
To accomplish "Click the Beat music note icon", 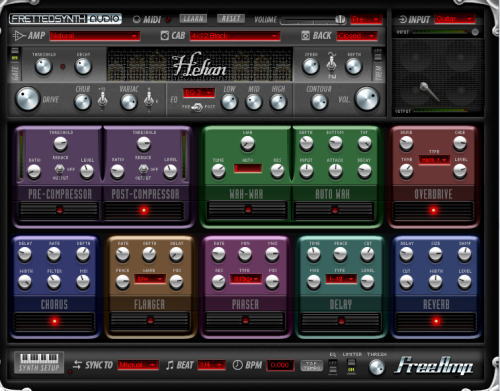I will [x=169, y=365].
